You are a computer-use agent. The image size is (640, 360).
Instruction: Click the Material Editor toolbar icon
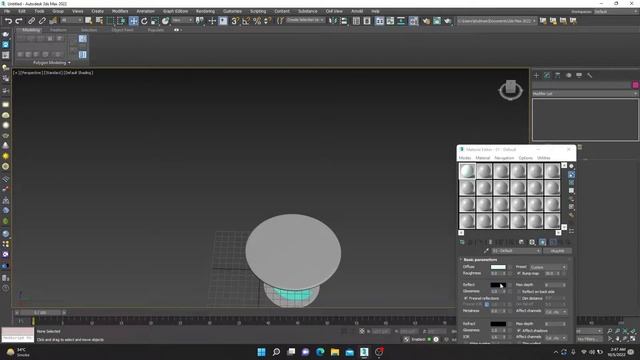pyautogui.click(x=413, y=21)
